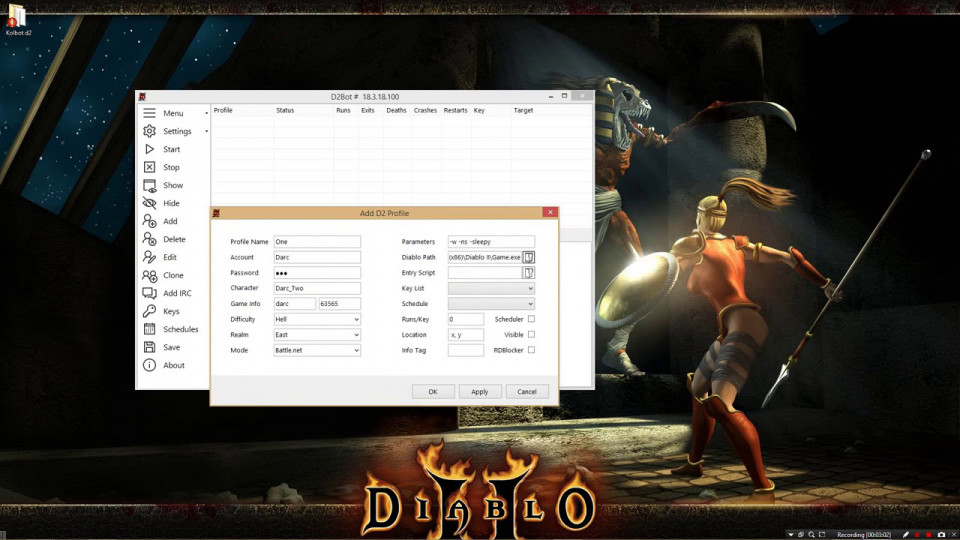The height and width of the screenshot is (540, 960).
Task: Enable the Scheduler checkbox
Action: pyautogui.click(x=531, y=319)
